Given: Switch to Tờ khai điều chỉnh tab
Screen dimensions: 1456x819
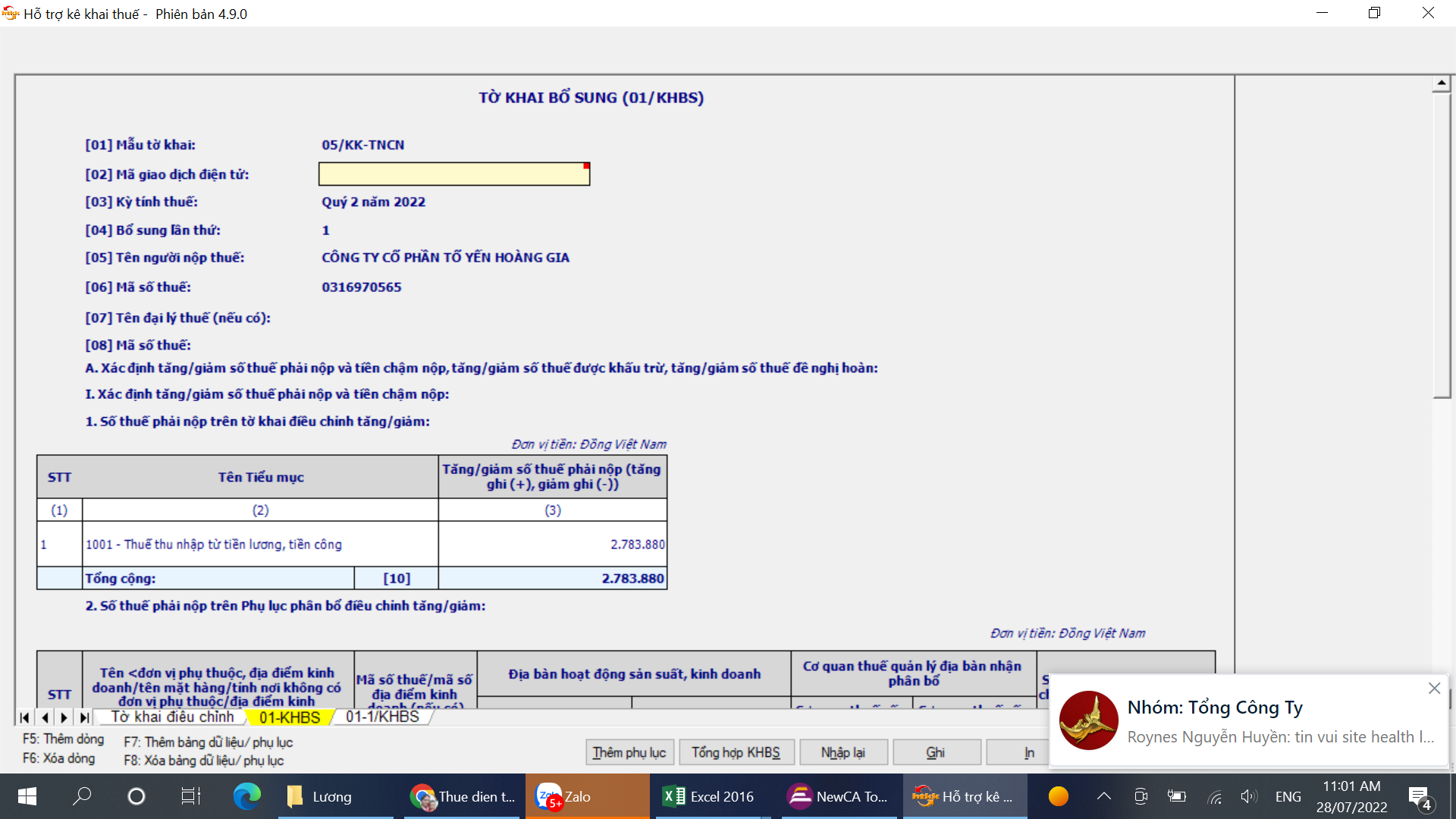Looking at the screenshot, I should (x=172, y=717).
